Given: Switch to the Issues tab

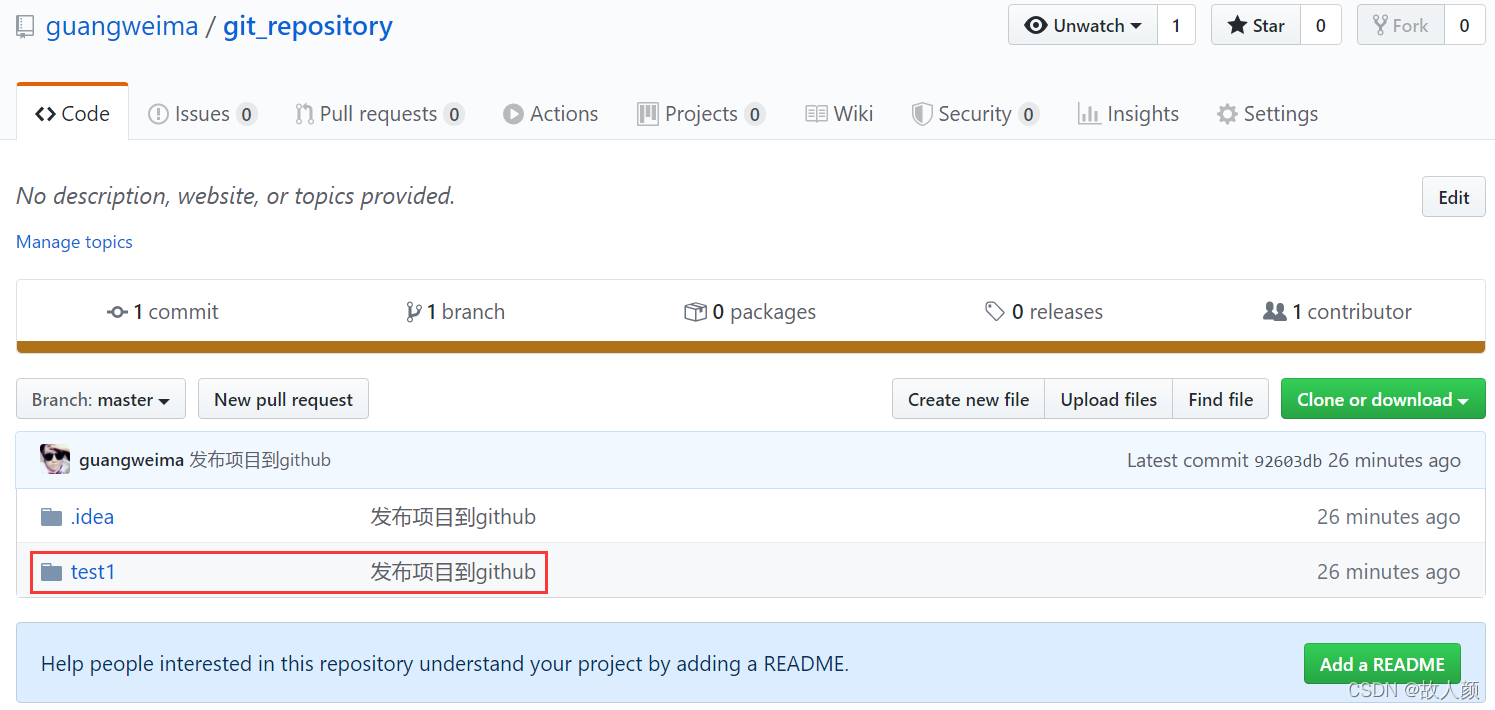Looking at the screenshot, I should [x=202, y=114].
